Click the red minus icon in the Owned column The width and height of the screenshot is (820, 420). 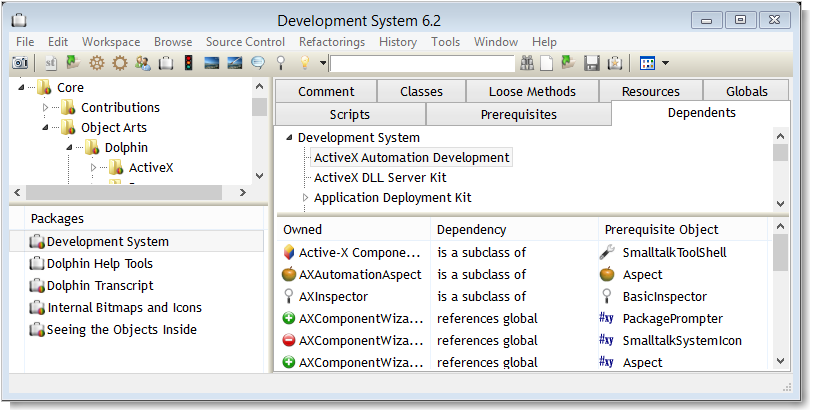coord(289,340)
